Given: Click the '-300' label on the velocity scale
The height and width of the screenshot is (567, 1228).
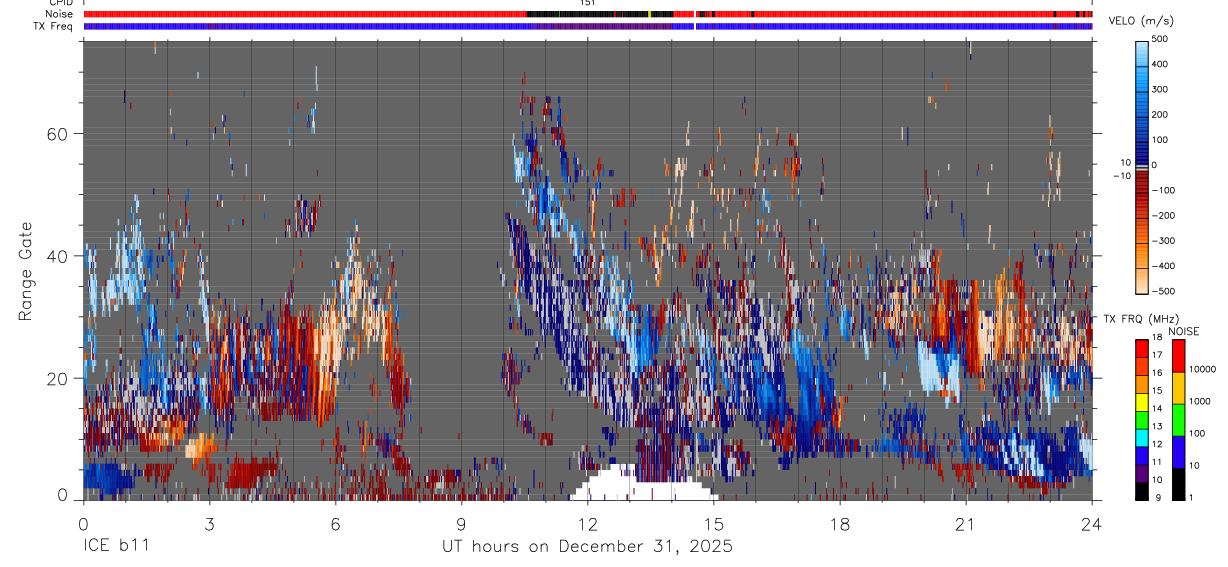Looking at the screenshot, I should coord(1164,241).
